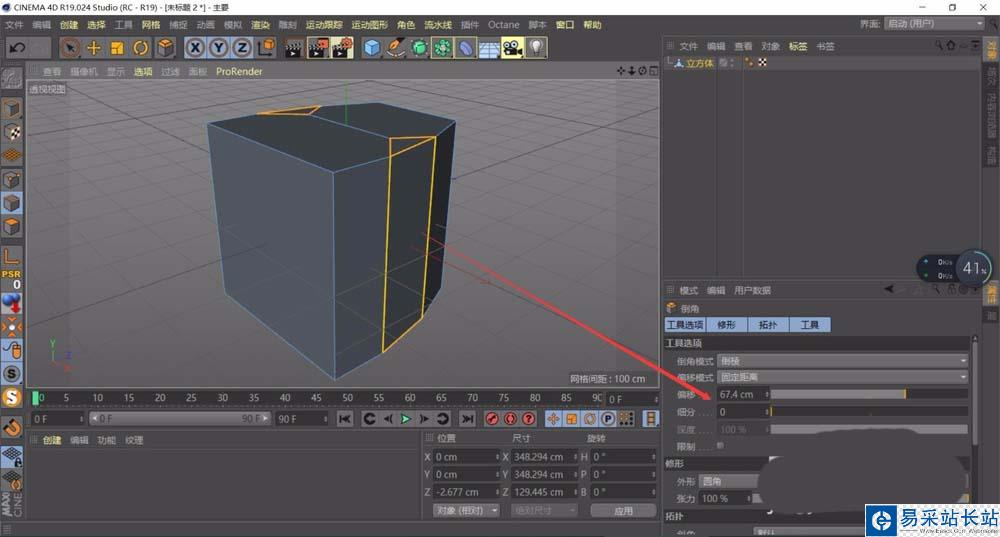
Task: Open the Render to Picture Viewer icon
Action: 319,47
